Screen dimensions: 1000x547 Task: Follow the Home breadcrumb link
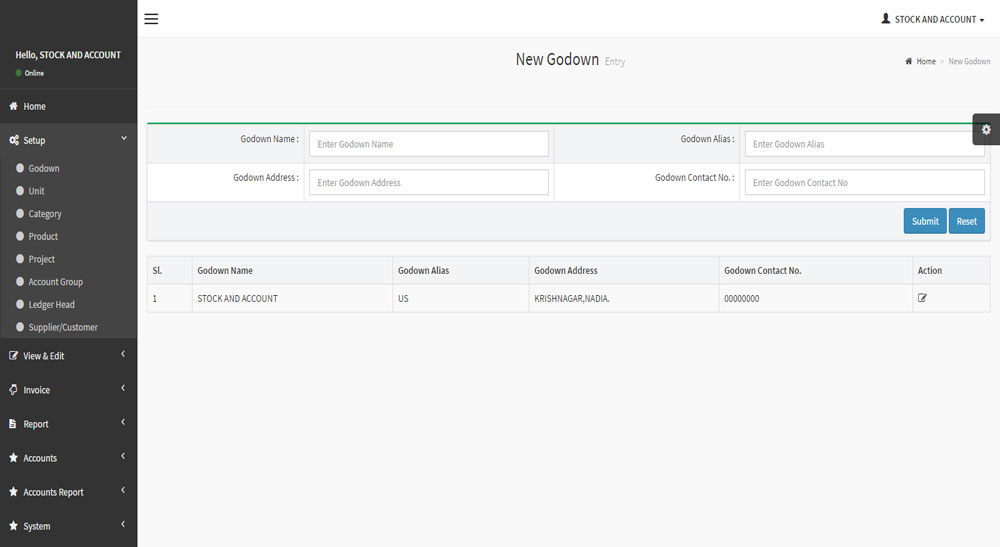(x=926, y=61)
